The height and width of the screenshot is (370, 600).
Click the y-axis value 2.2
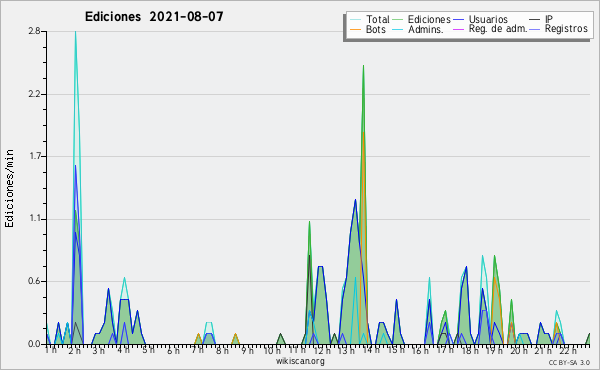click(x=35, y=94)
